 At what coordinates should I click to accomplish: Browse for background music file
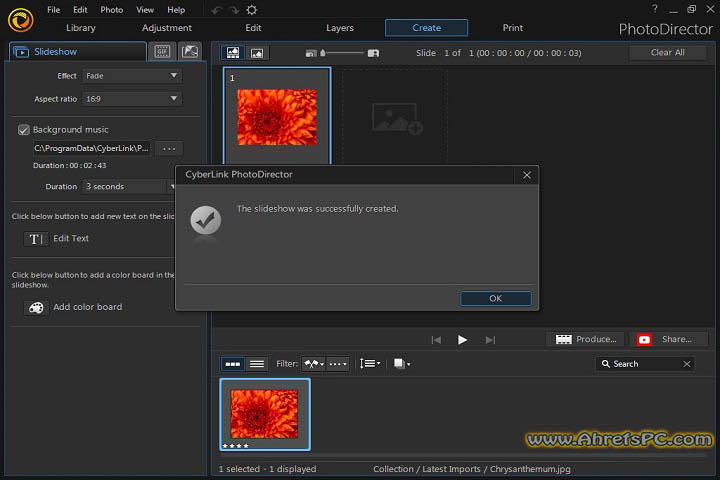(169, 148)
